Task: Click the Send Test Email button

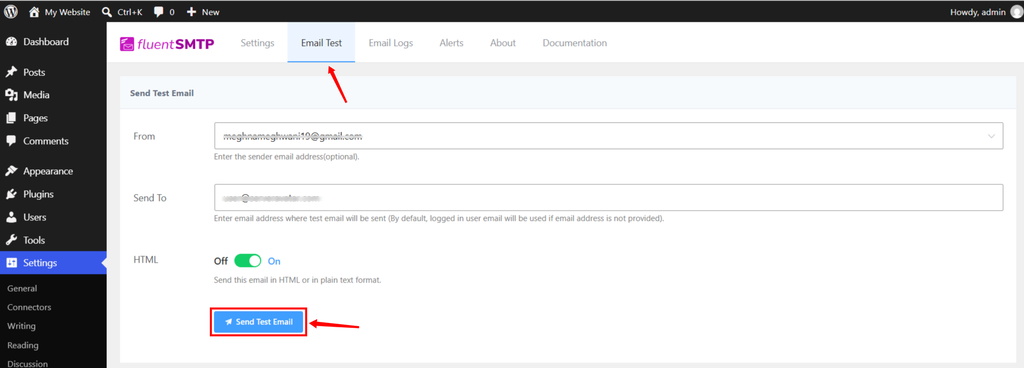Action: coord(259,322)
